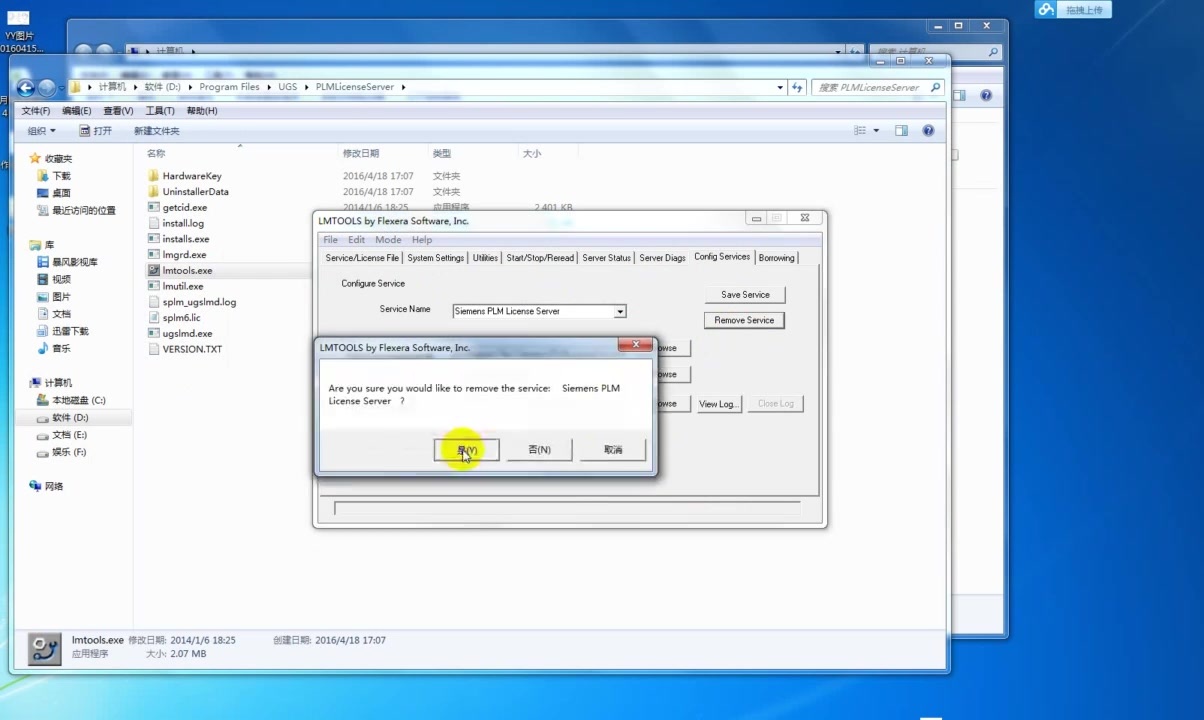Click the Remove Service button
This screenshot has width=1204, height=720.
[745, 320]
